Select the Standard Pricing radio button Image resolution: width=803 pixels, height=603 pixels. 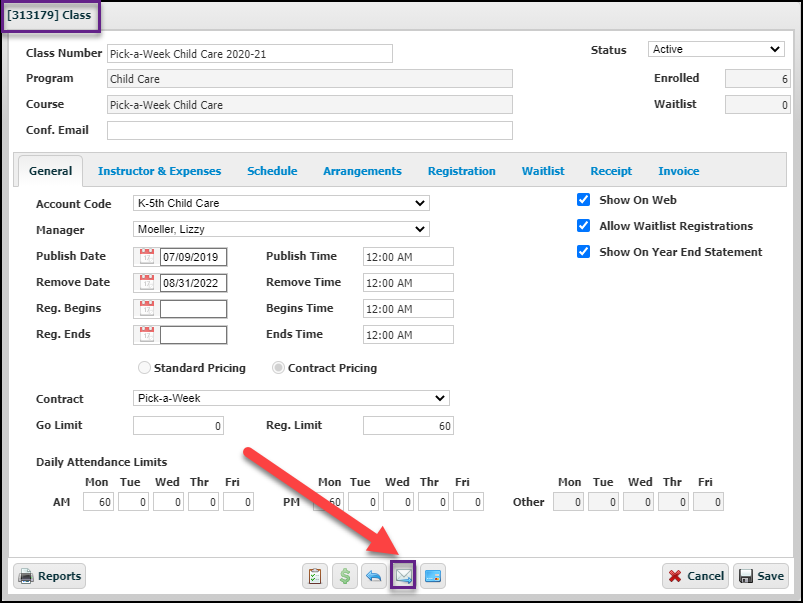coord(144,368)
